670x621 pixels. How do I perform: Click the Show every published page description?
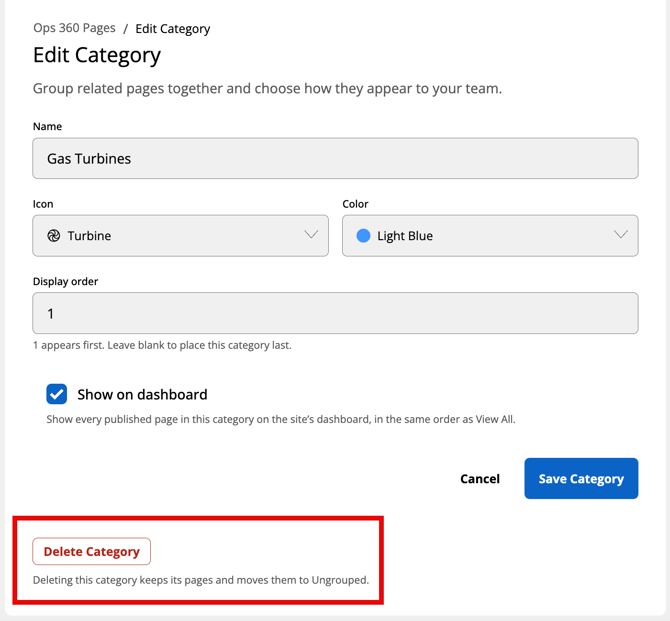tap(281, 419)
